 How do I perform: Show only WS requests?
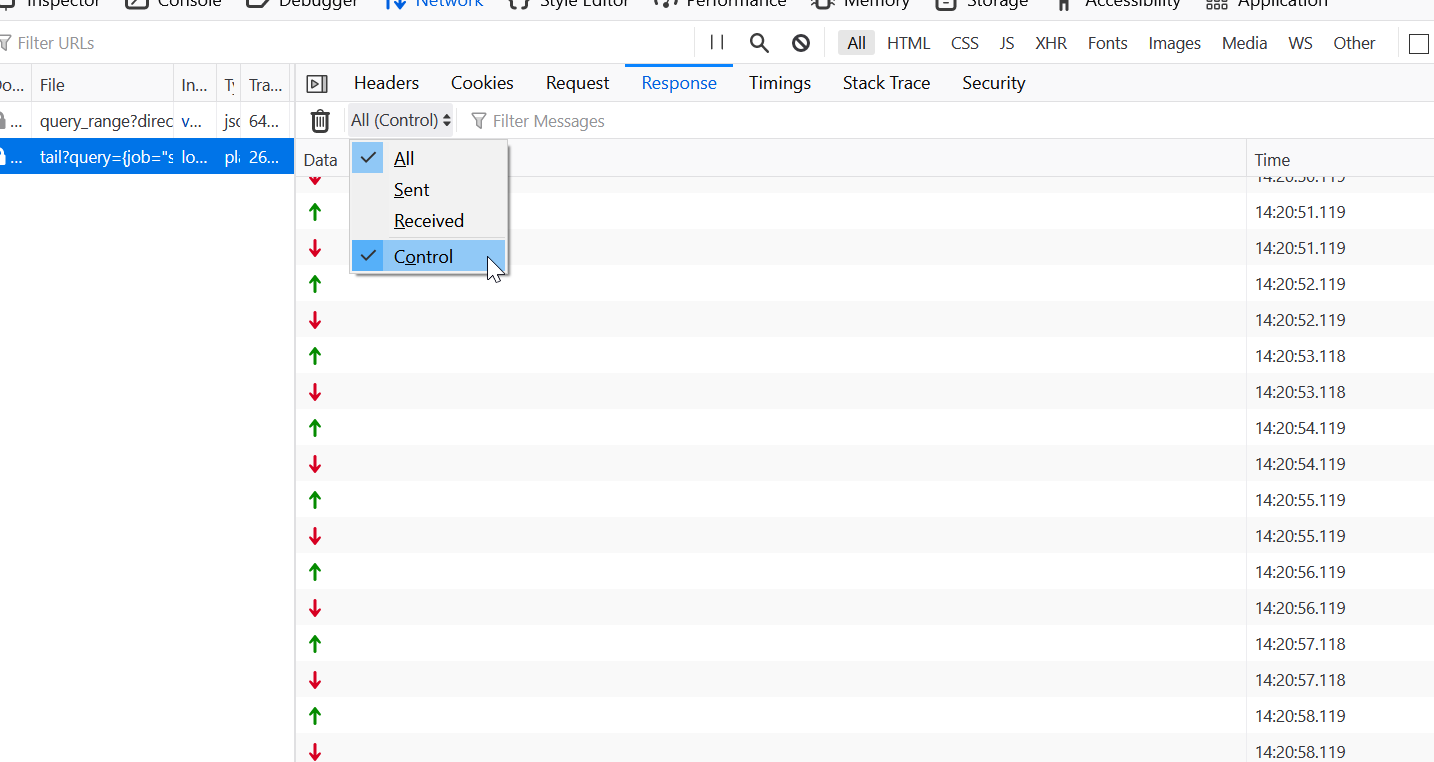[x=1300, y=43]
